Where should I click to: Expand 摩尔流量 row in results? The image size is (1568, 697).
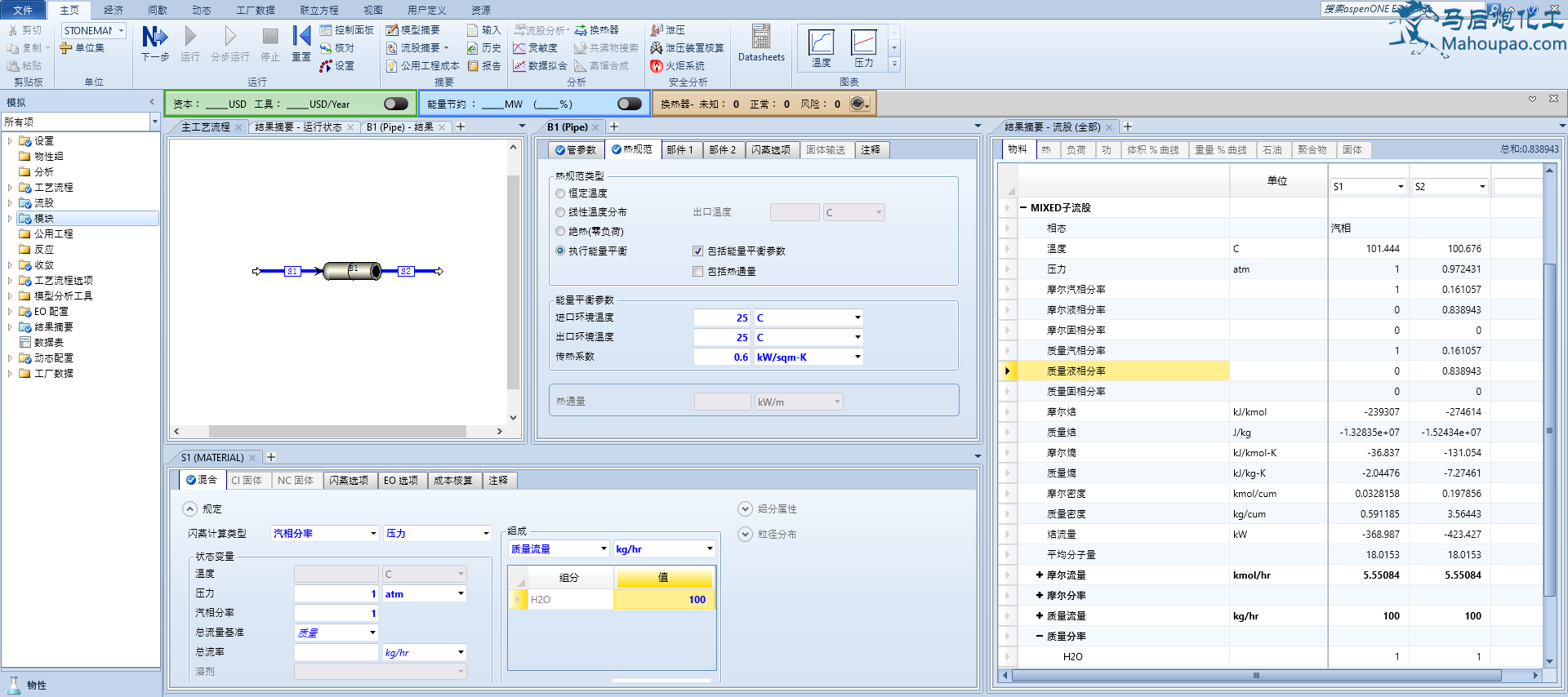(x=1040, y=575)
